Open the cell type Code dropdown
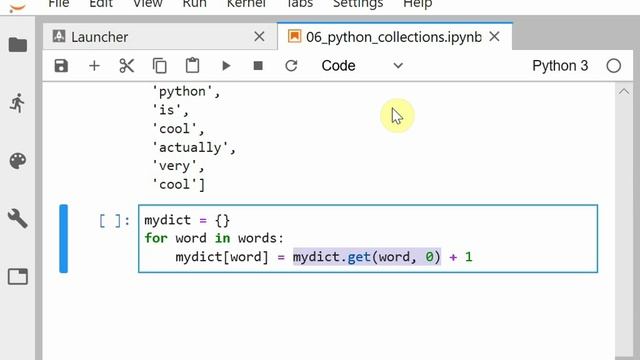This screenshot has height=360, width=640. coord(362,66)
